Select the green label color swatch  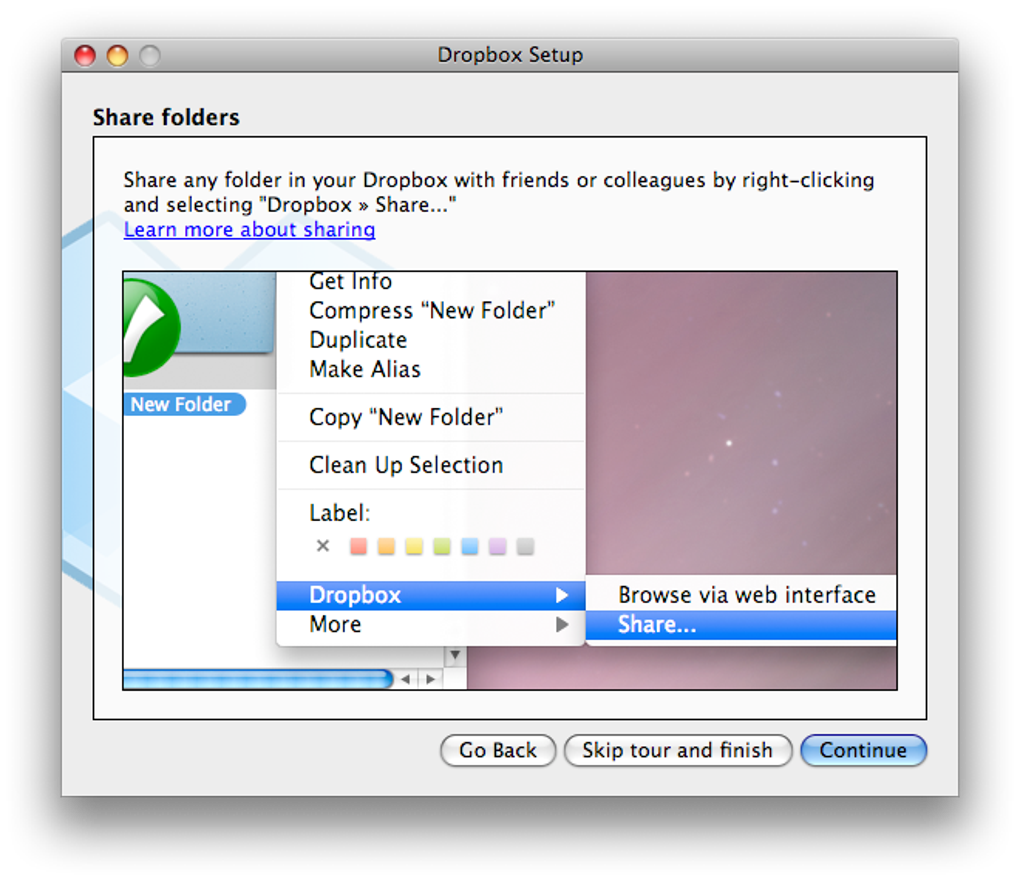[442, 546]
